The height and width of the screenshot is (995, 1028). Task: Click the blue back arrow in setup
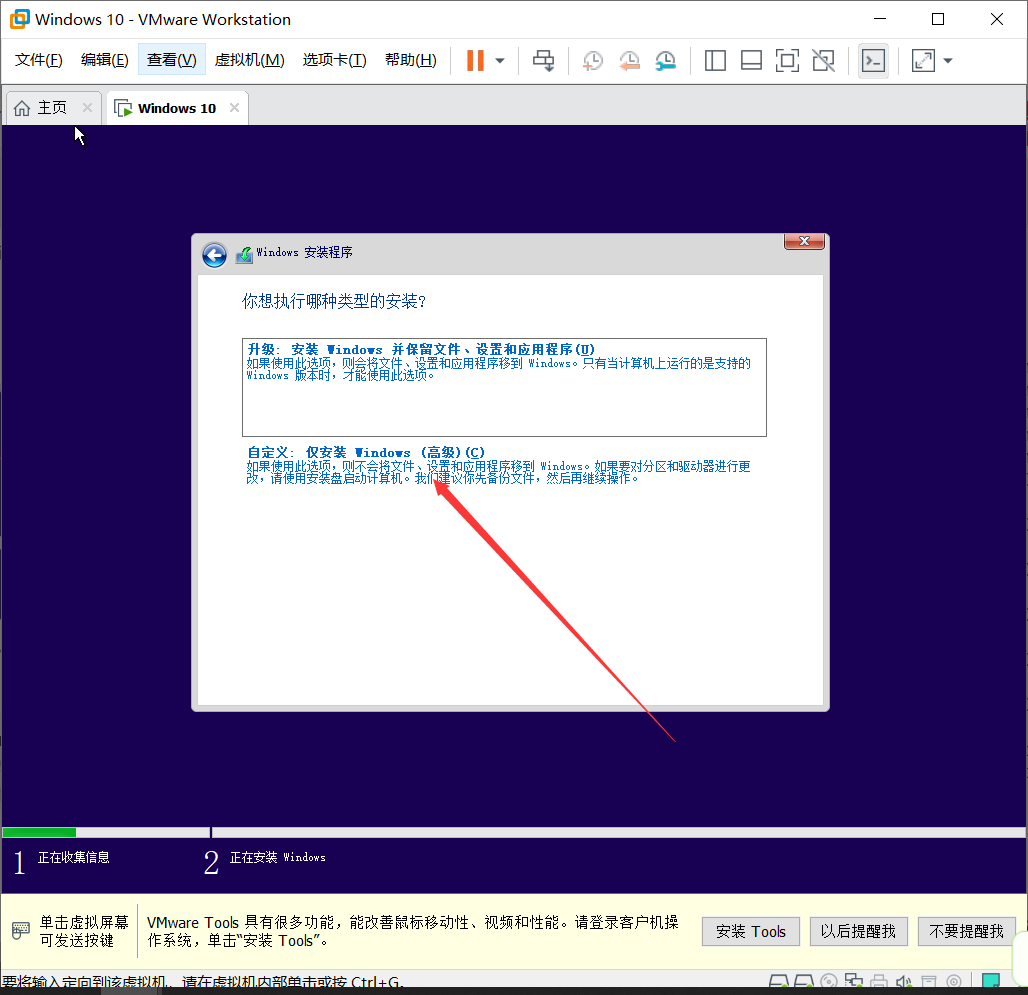[214, 255]
